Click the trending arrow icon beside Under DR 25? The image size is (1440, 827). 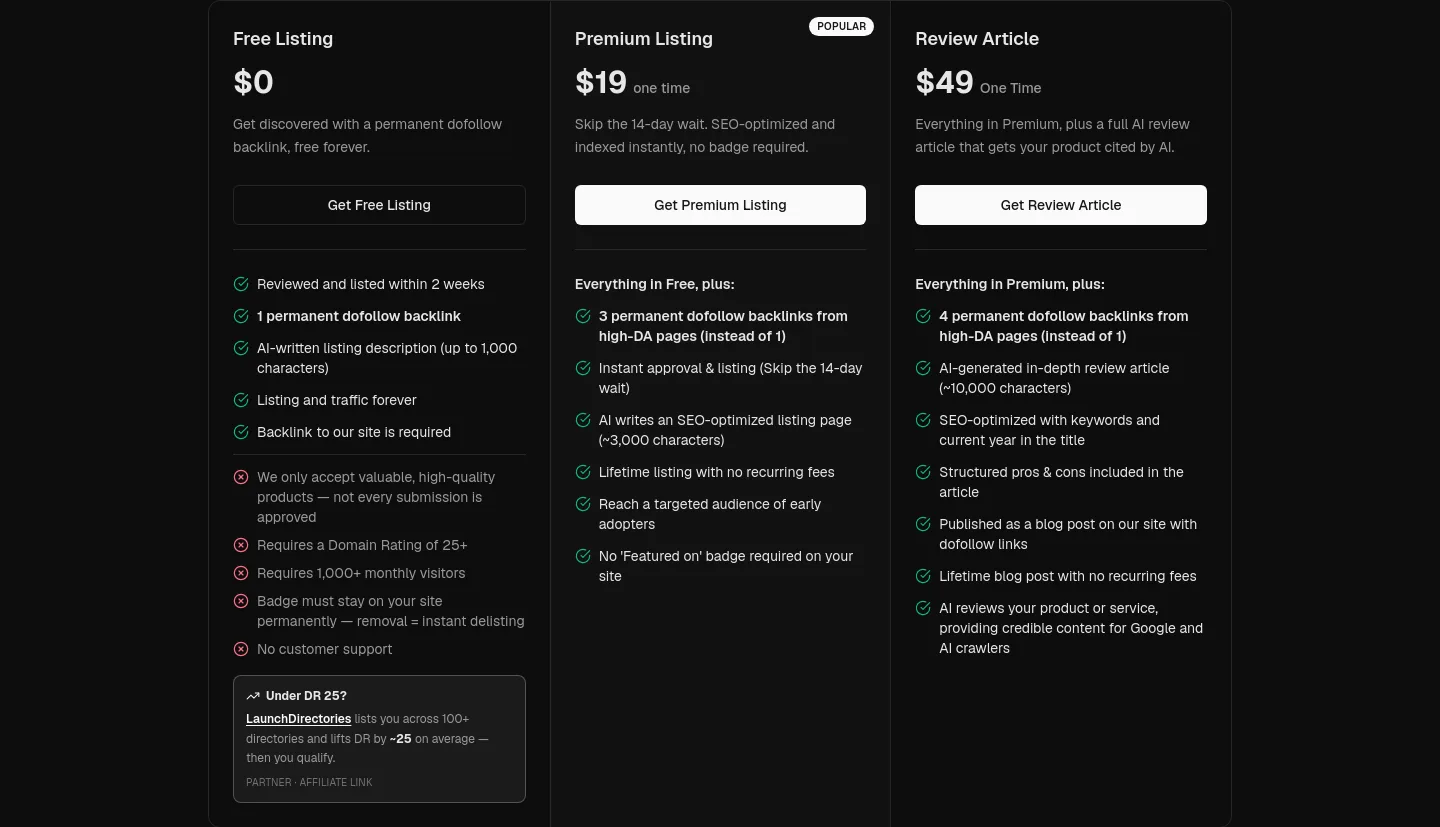[253, 696]
